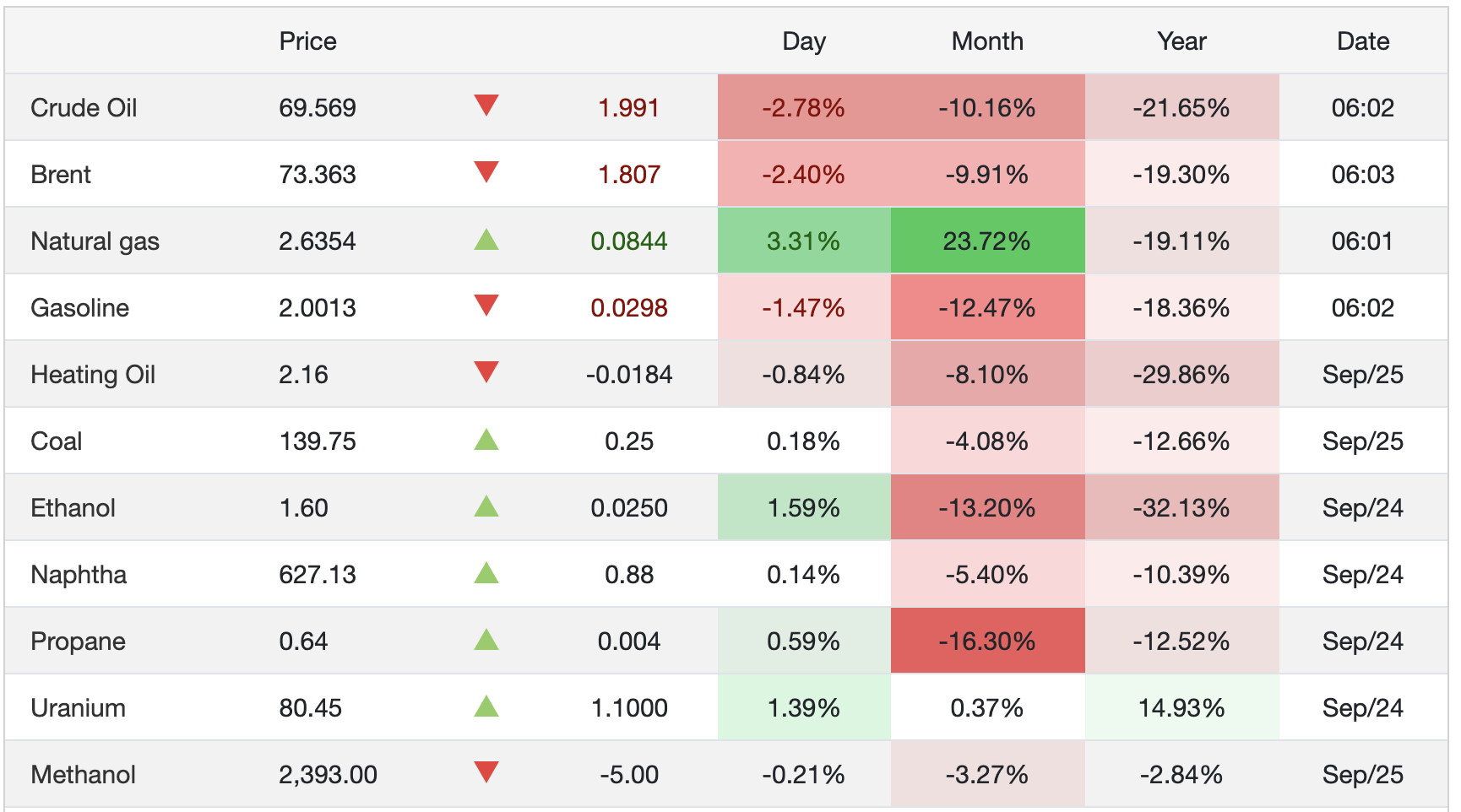Open the Methanol commodity link

[x=83, y=775]
